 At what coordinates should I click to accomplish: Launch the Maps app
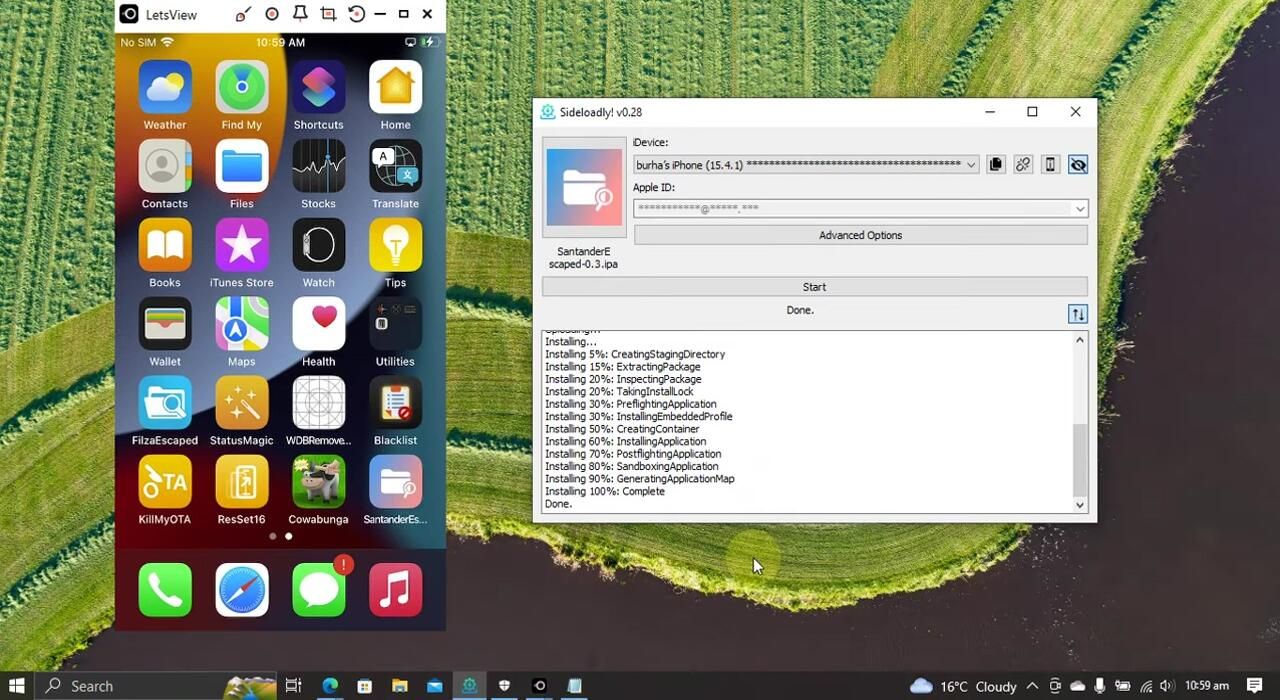(x=242, y=324)
